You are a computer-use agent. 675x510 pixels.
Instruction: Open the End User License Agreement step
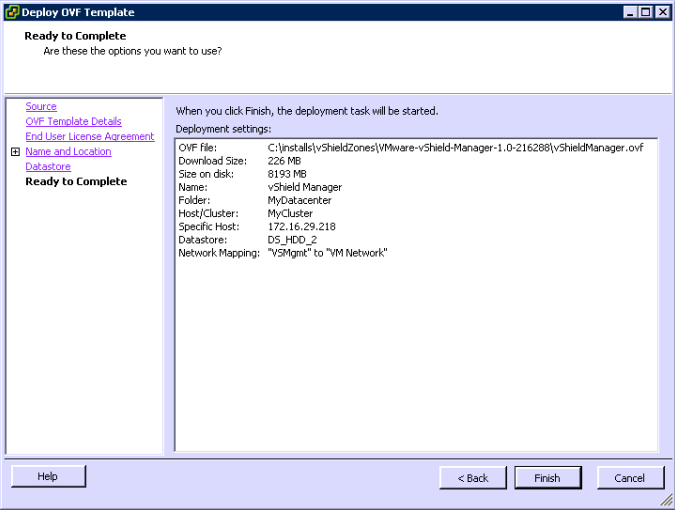[89, 137]
